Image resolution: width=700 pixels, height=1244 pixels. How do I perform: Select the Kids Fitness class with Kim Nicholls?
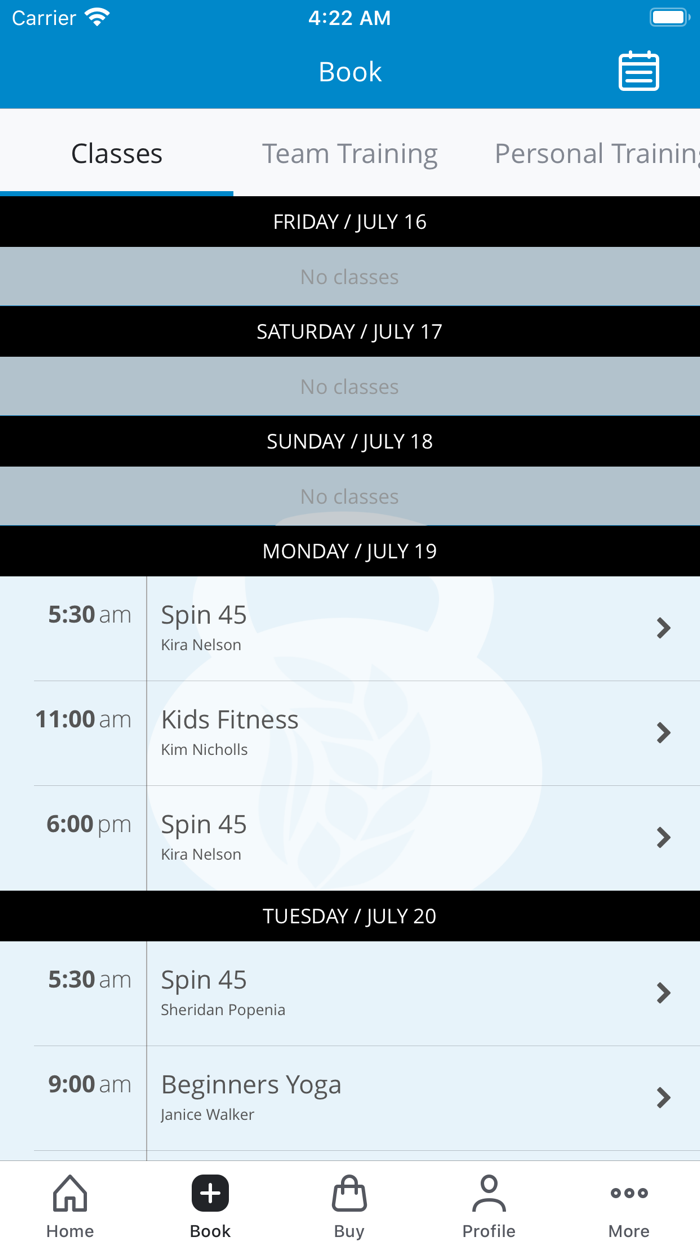click(x=300, y=730)
